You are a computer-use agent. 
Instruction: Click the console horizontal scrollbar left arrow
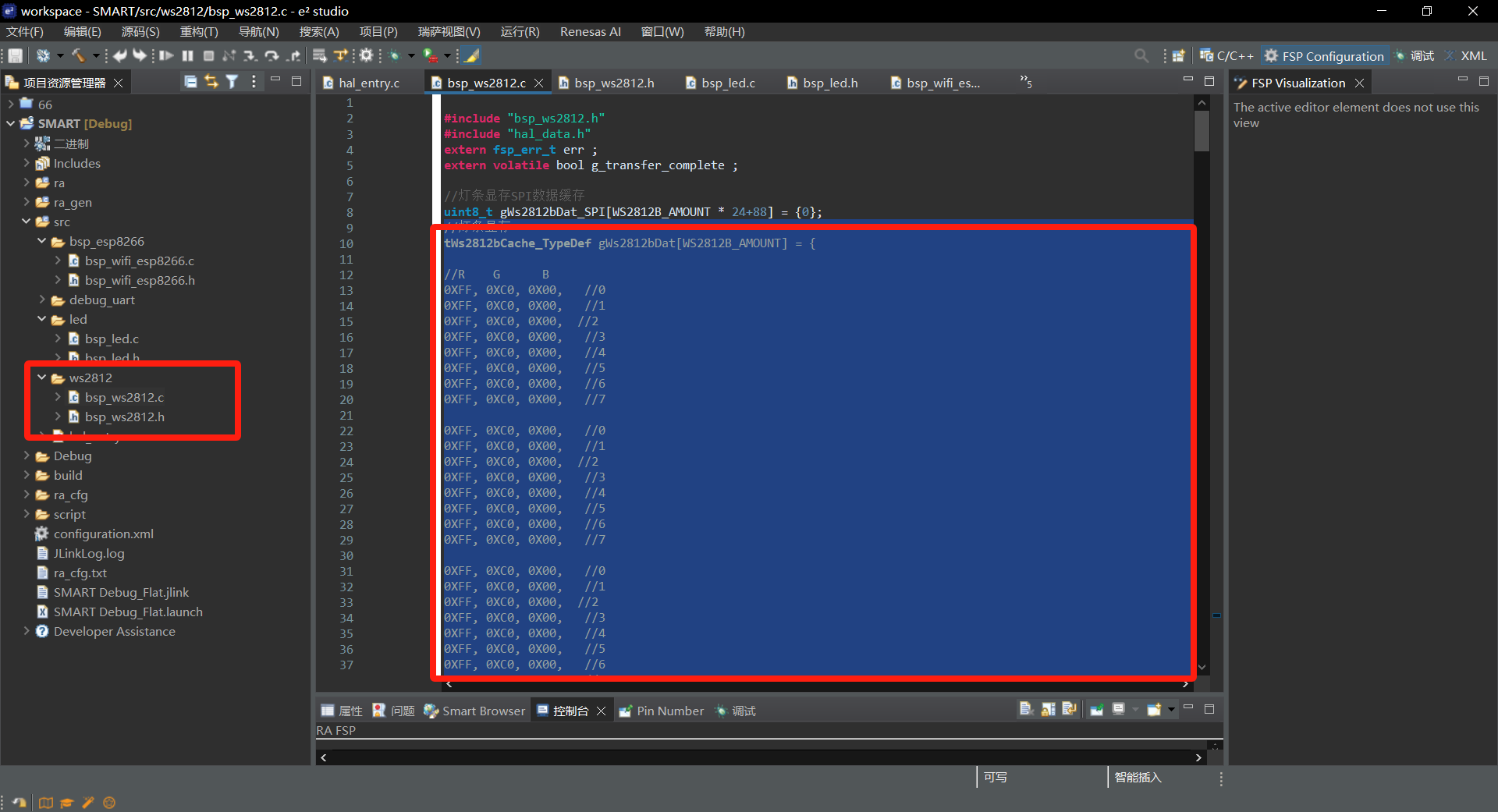(324, 757)
